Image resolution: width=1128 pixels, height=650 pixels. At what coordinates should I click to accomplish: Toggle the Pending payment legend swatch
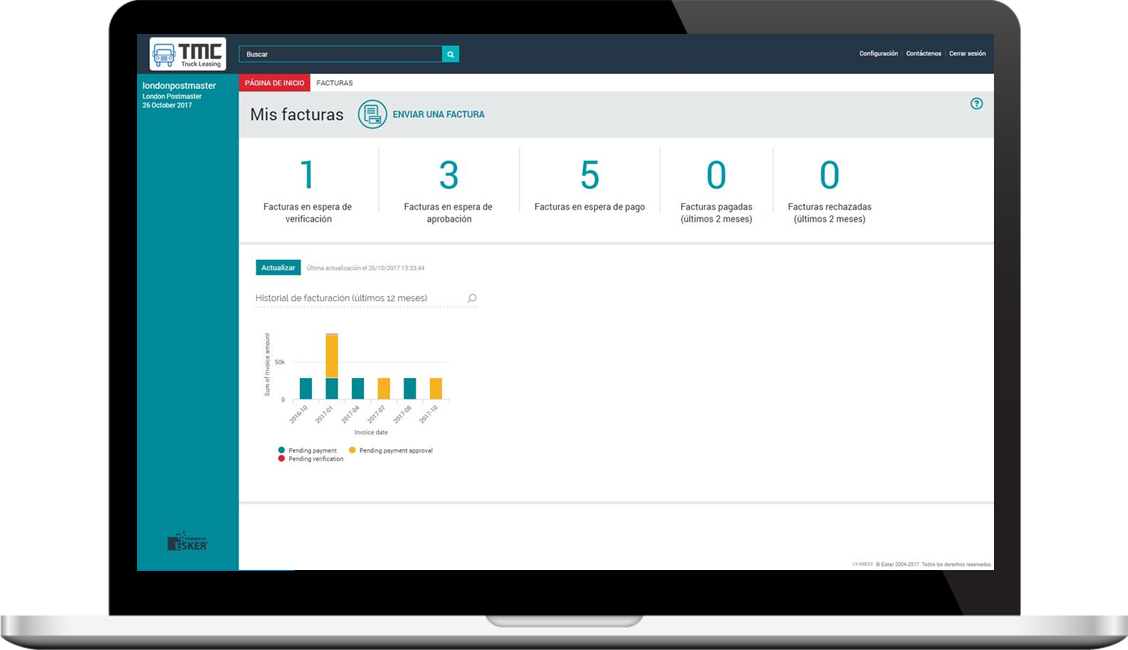point(281,450)
